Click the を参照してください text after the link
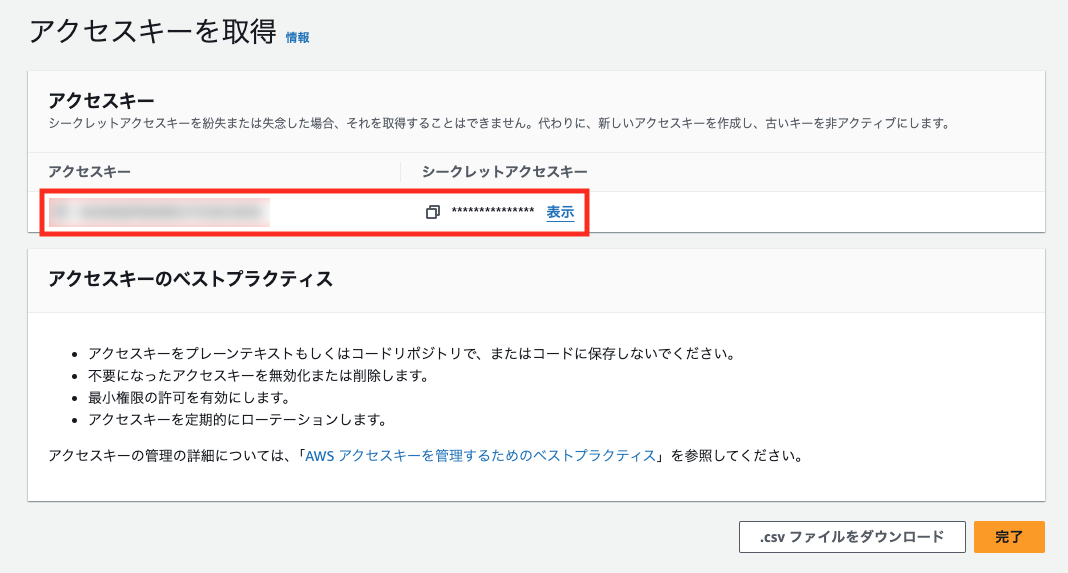The height and width of the screenshot is (573, 1068). [x=735, y=456]
